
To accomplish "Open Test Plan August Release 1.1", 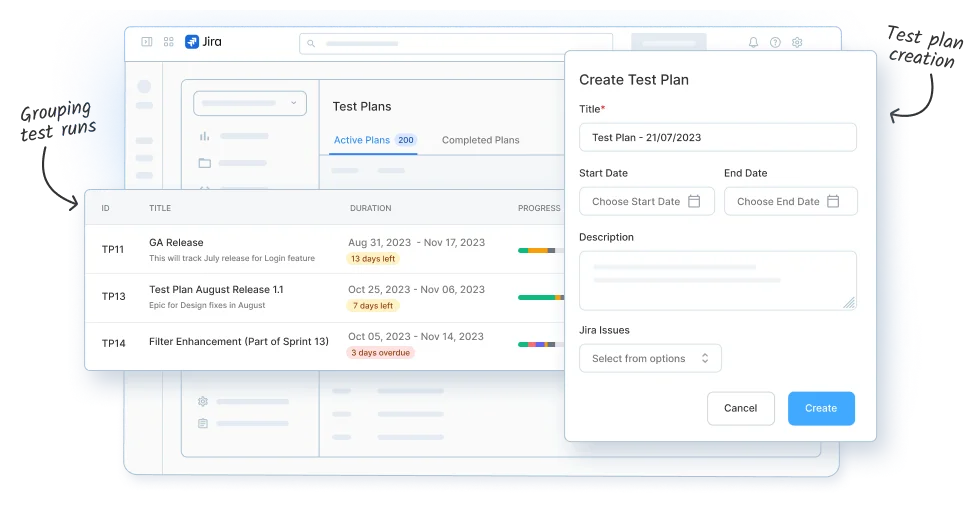I will click(216, 289).
